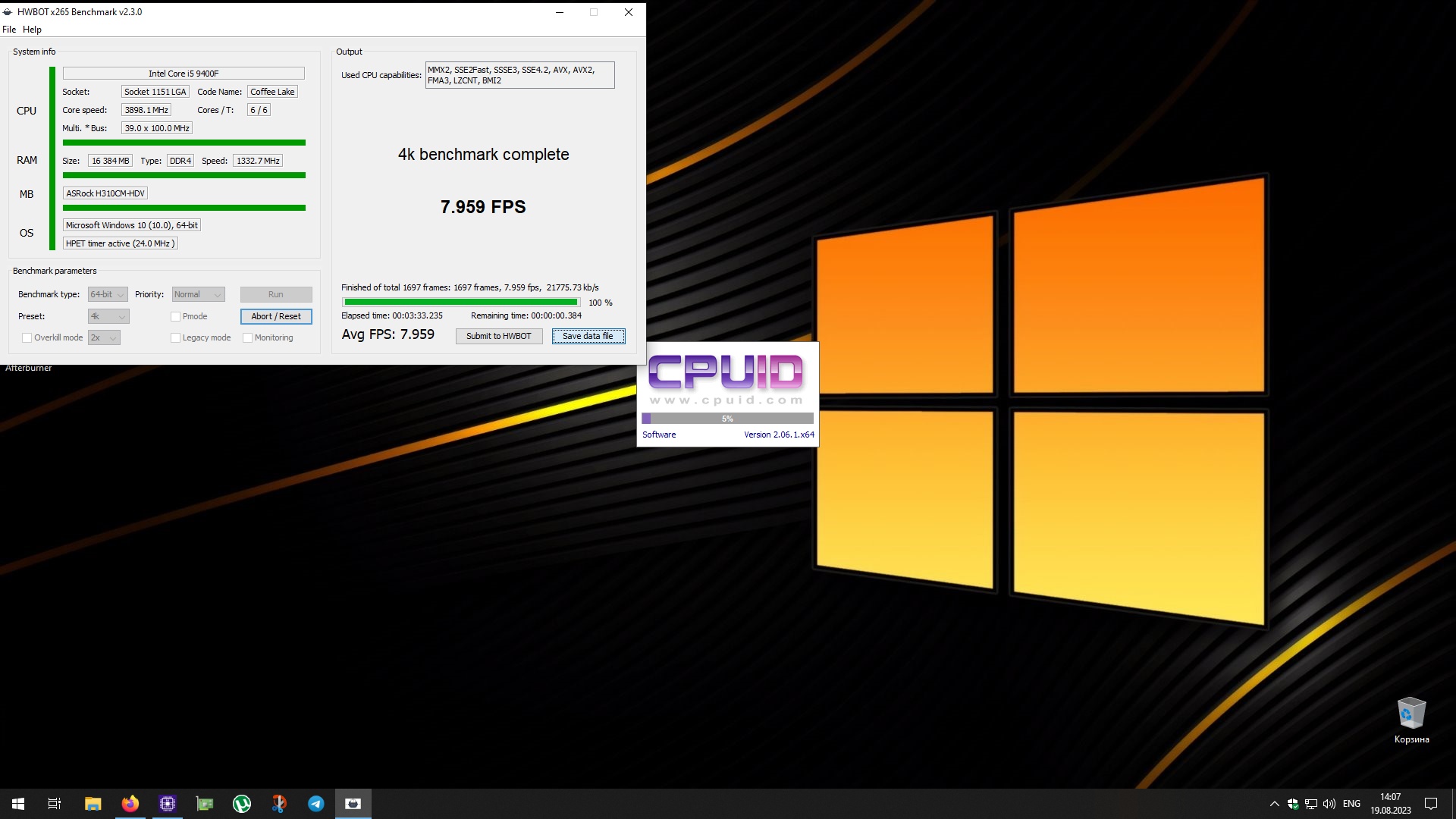
Task: Click the 3898.1 MHz core speed value
Action: (146, 110)
